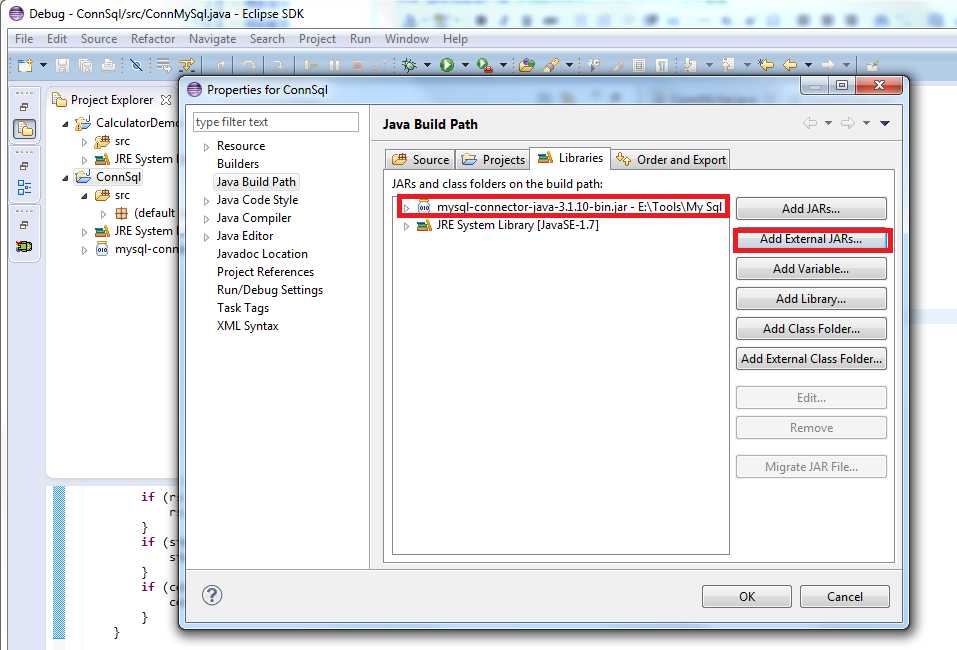This screenshot has height=650, width=957.
Task: Select Java Compiler in properties tree
Action: pos(253,218)
